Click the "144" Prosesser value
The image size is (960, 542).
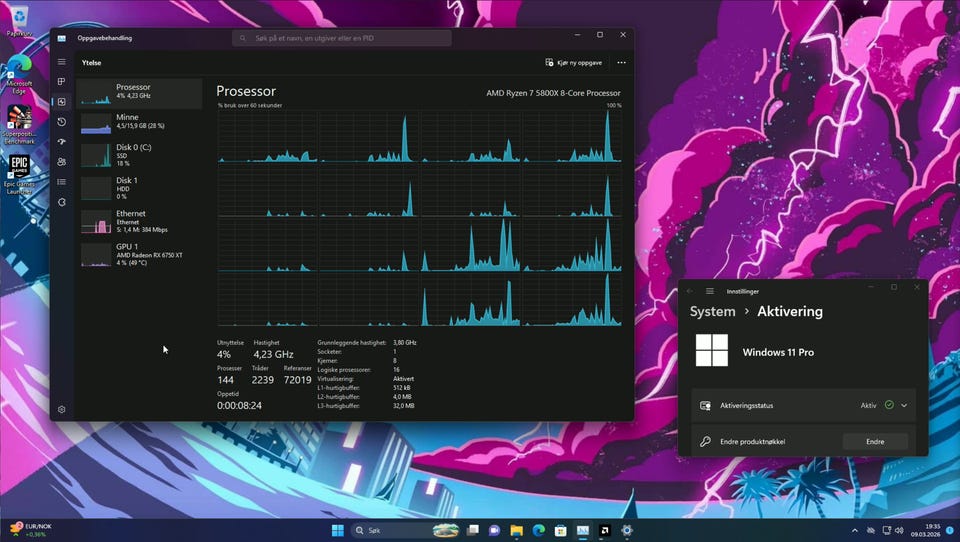(225, 380)
